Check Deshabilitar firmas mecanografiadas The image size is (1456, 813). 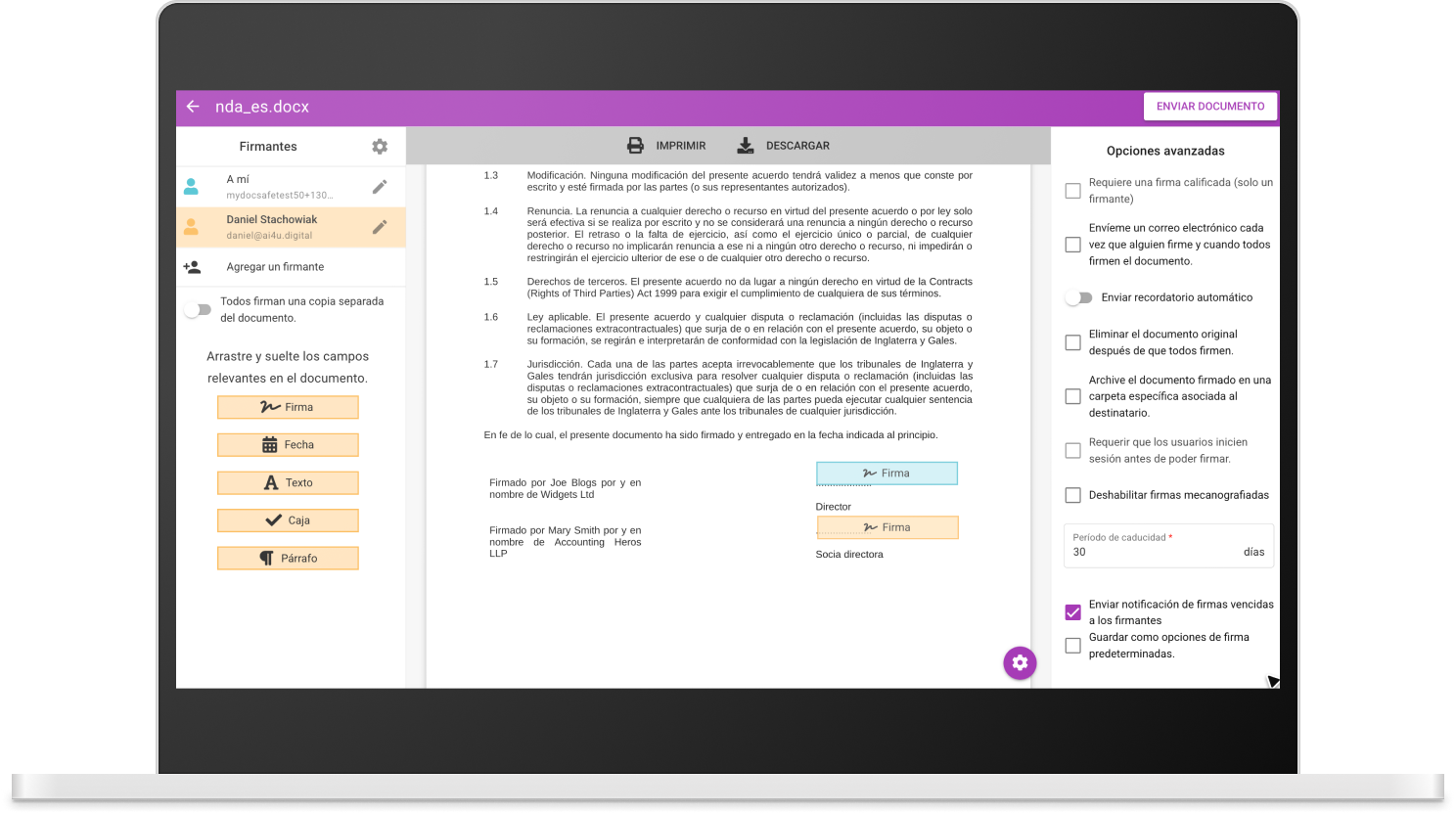[x=1072, y=495]
